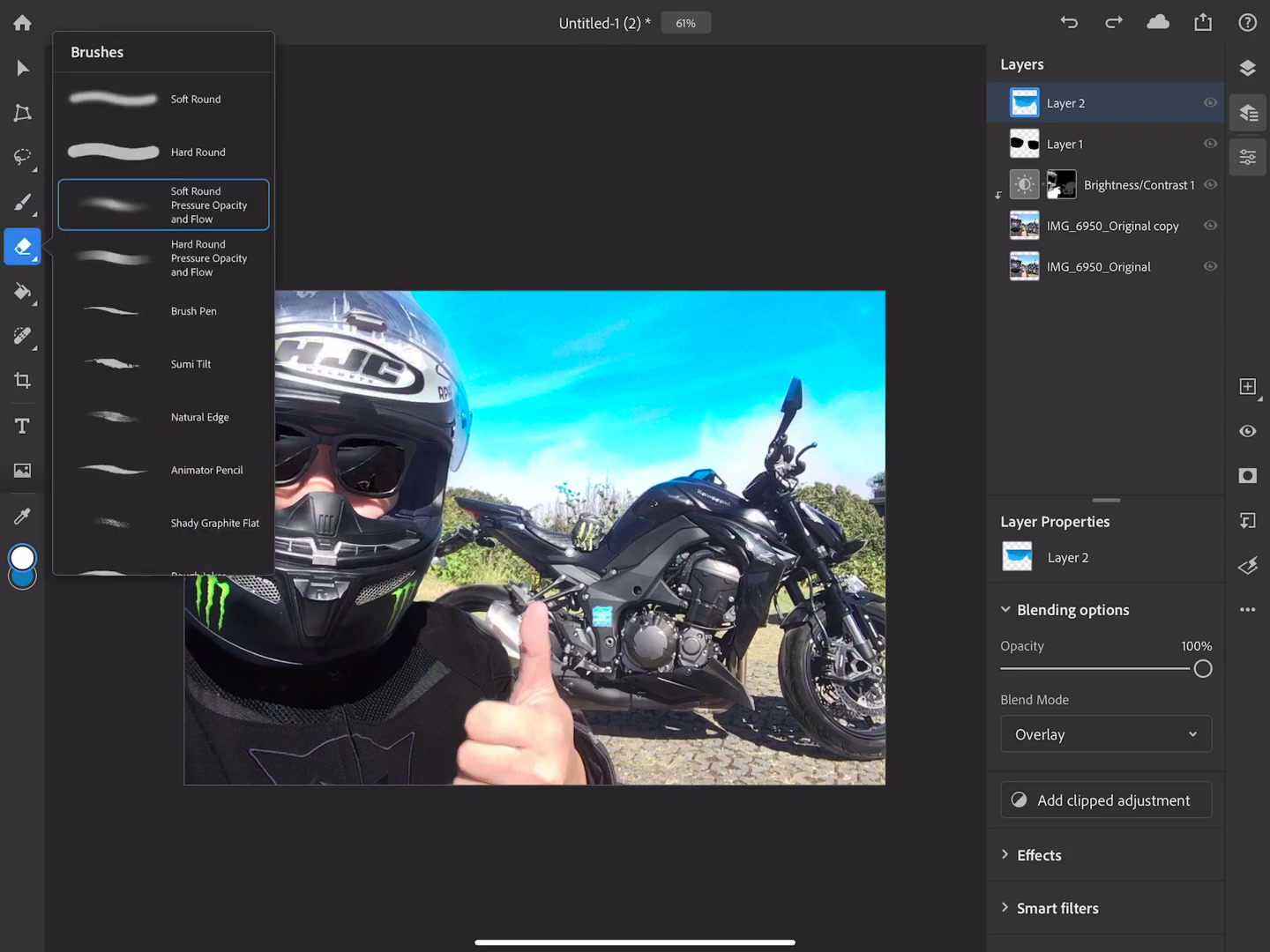Select the Move tool

(x=22, y=69)
